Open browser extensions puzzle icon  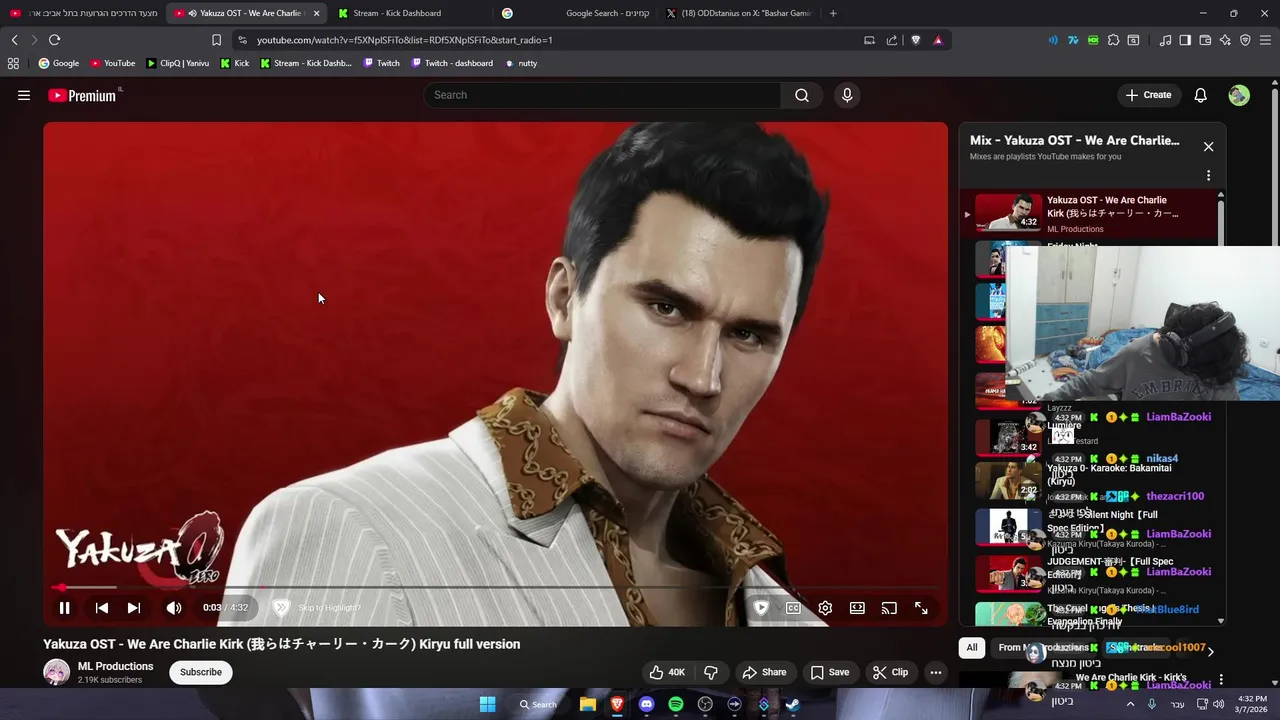coord(1113,40)
